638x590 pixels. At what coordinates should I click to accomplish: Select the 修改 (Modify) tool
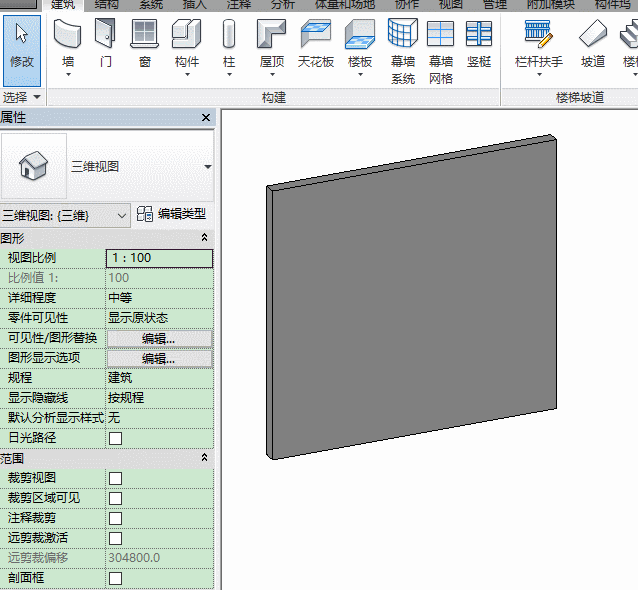22,50
